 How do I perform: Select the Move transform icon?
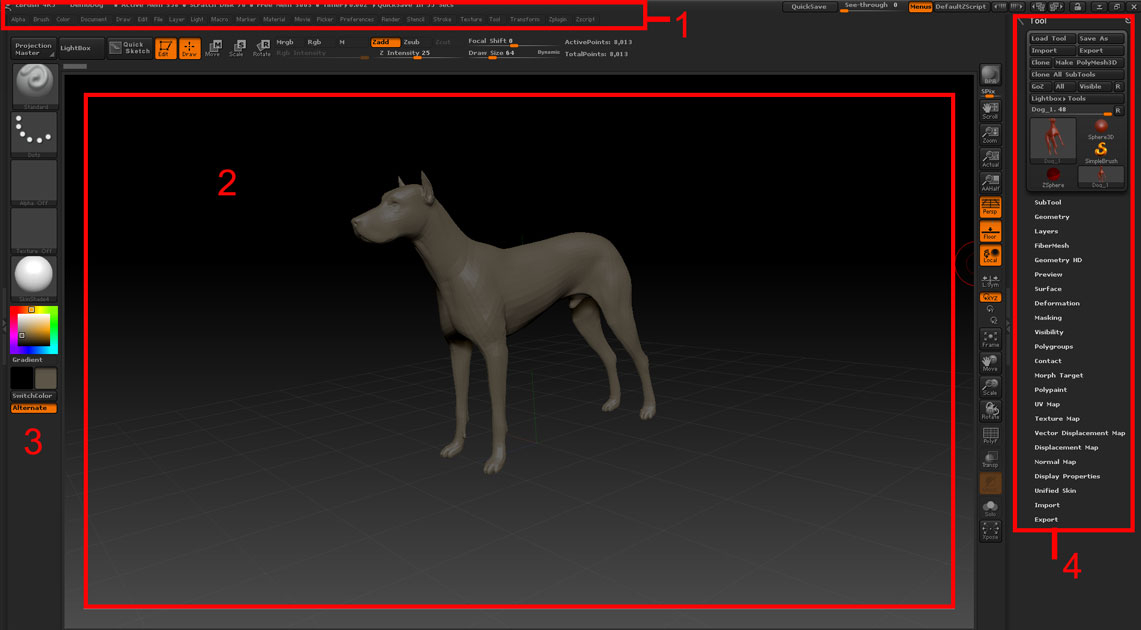pos(212,49)
